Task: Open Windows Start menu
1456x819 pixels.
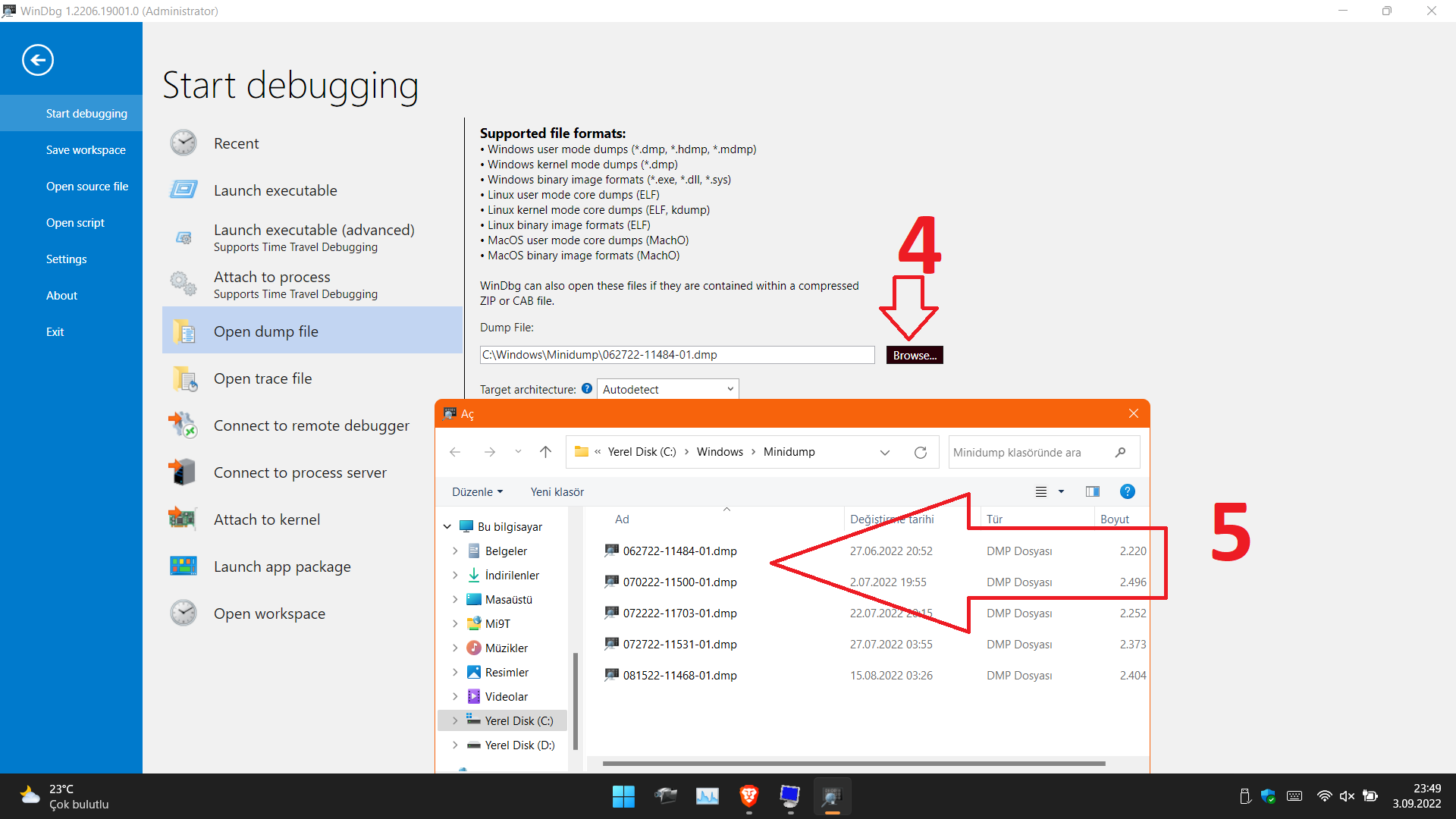Action: tap(623, 796)
